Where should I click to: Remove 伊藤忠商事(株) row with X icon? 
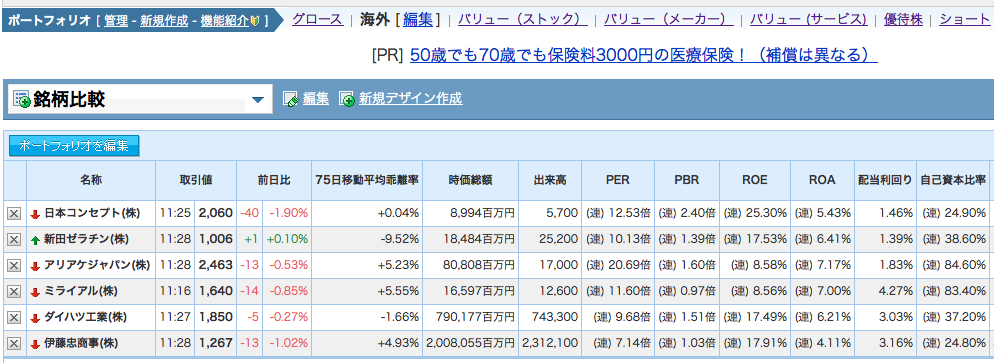13,344
